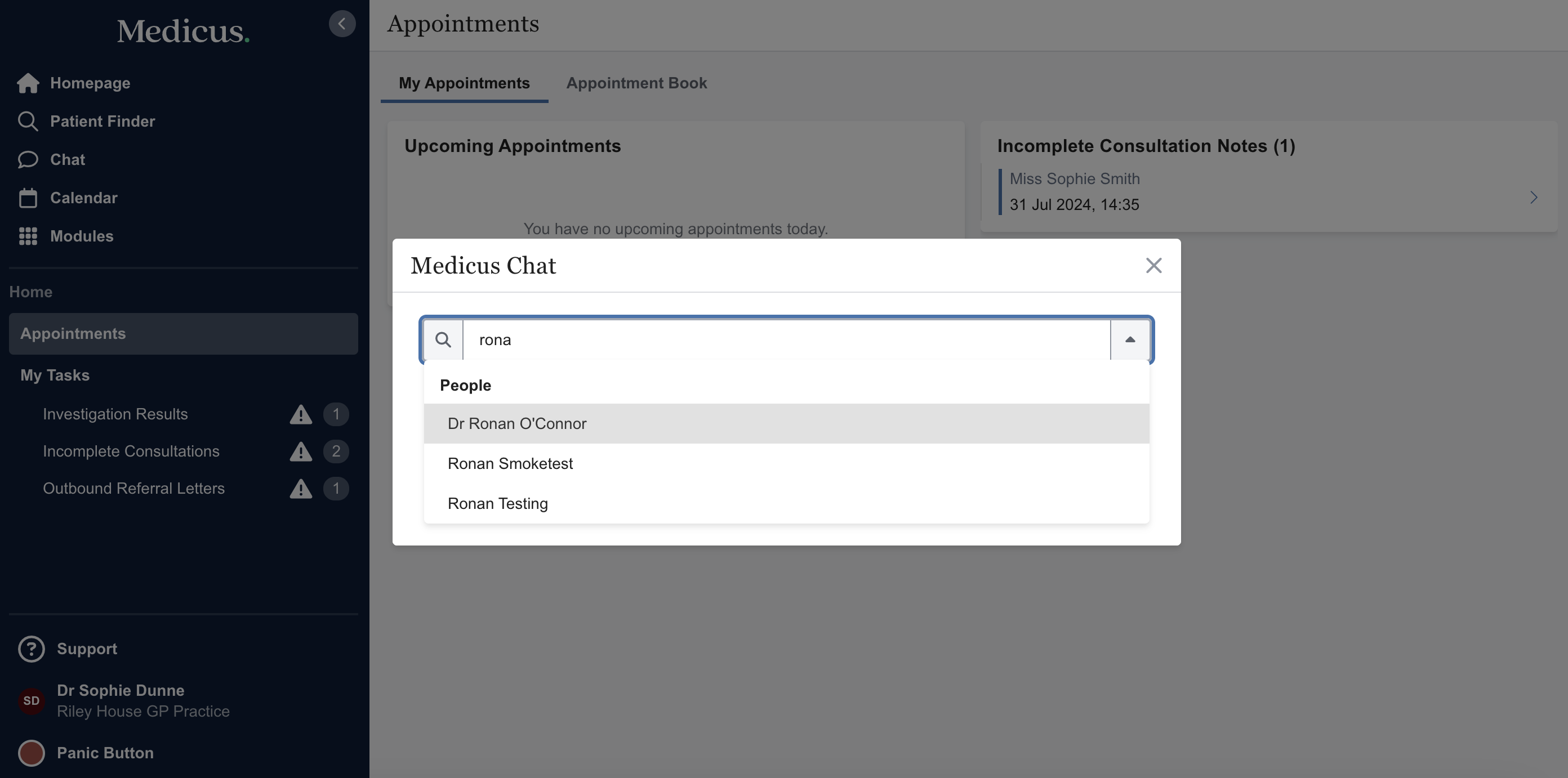Choose Ronan Smoketest from People results

point(510,463)
